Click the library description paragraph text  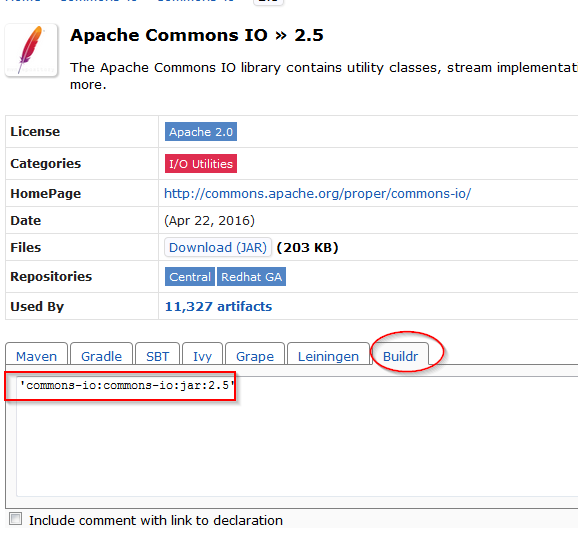click(x=324, y=76)
